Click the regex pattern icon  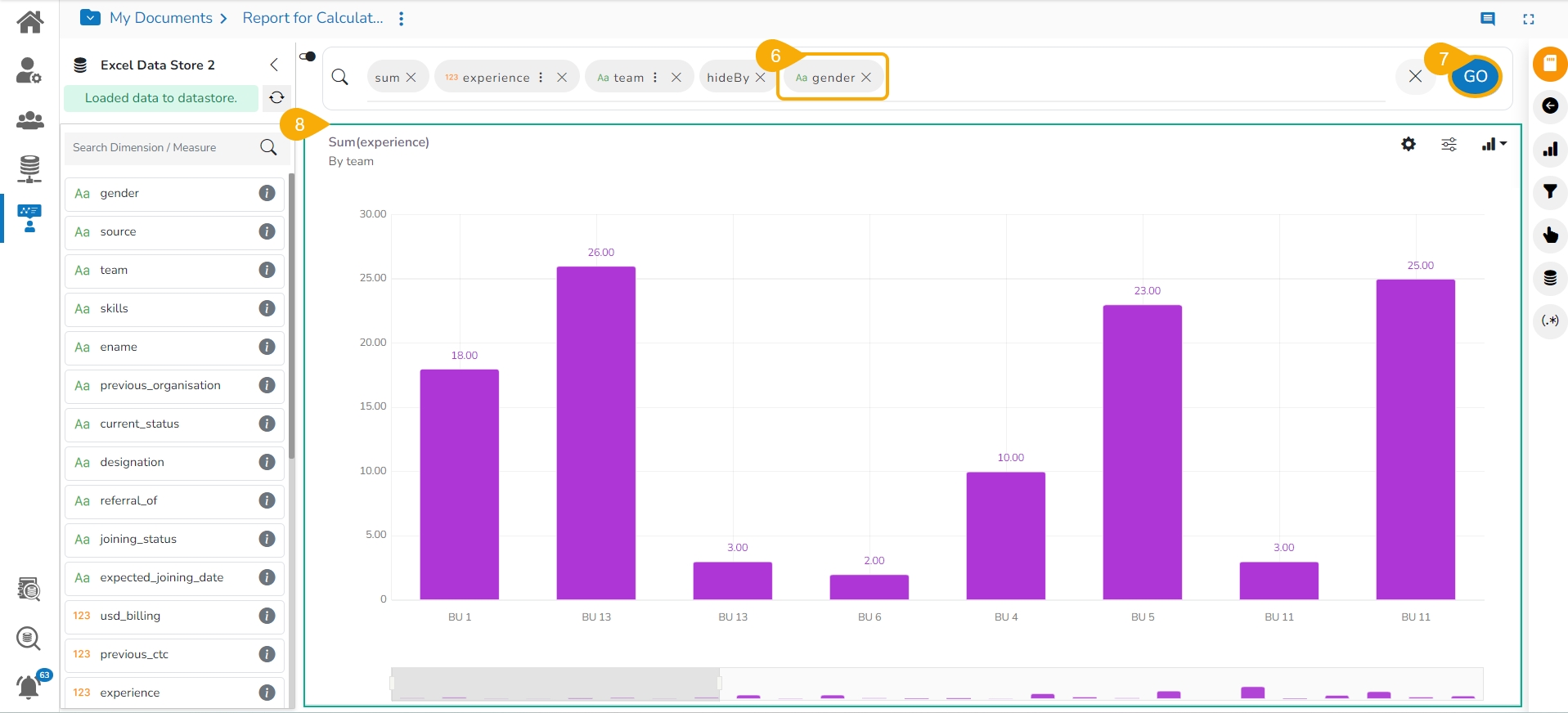click(1549, 321)
